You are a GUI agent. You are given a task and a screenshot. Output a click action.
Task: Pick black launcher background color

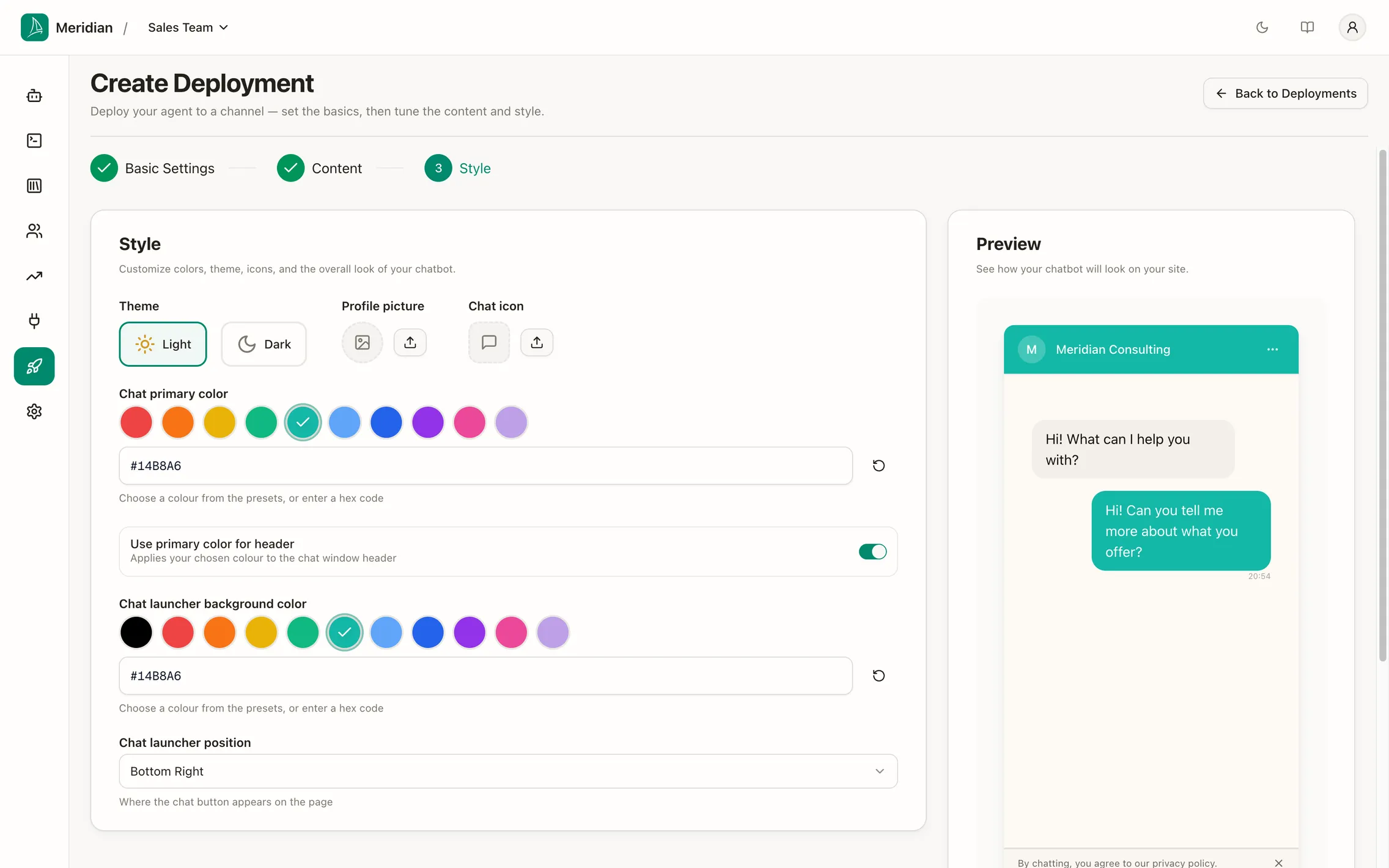(x=136, y=632)
